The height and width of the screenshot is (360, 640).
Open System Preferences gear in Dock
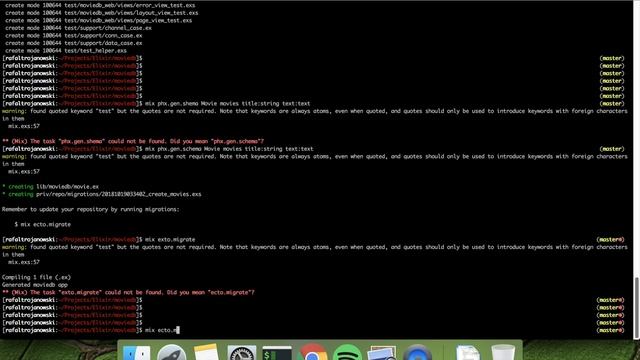coord(242,353)
